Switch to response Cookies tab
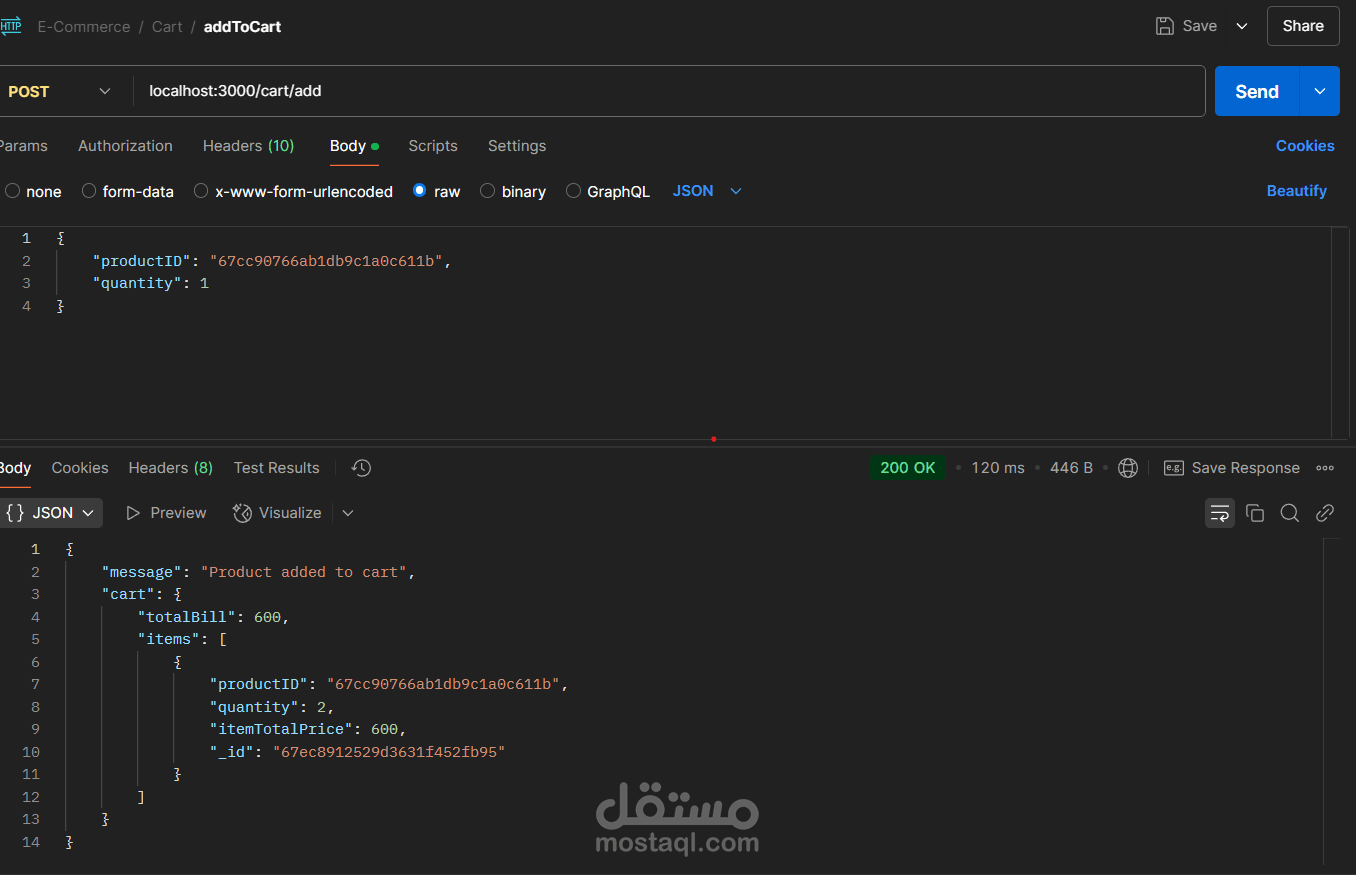The width and height of the screenshot is (1356, 875). 80,468
